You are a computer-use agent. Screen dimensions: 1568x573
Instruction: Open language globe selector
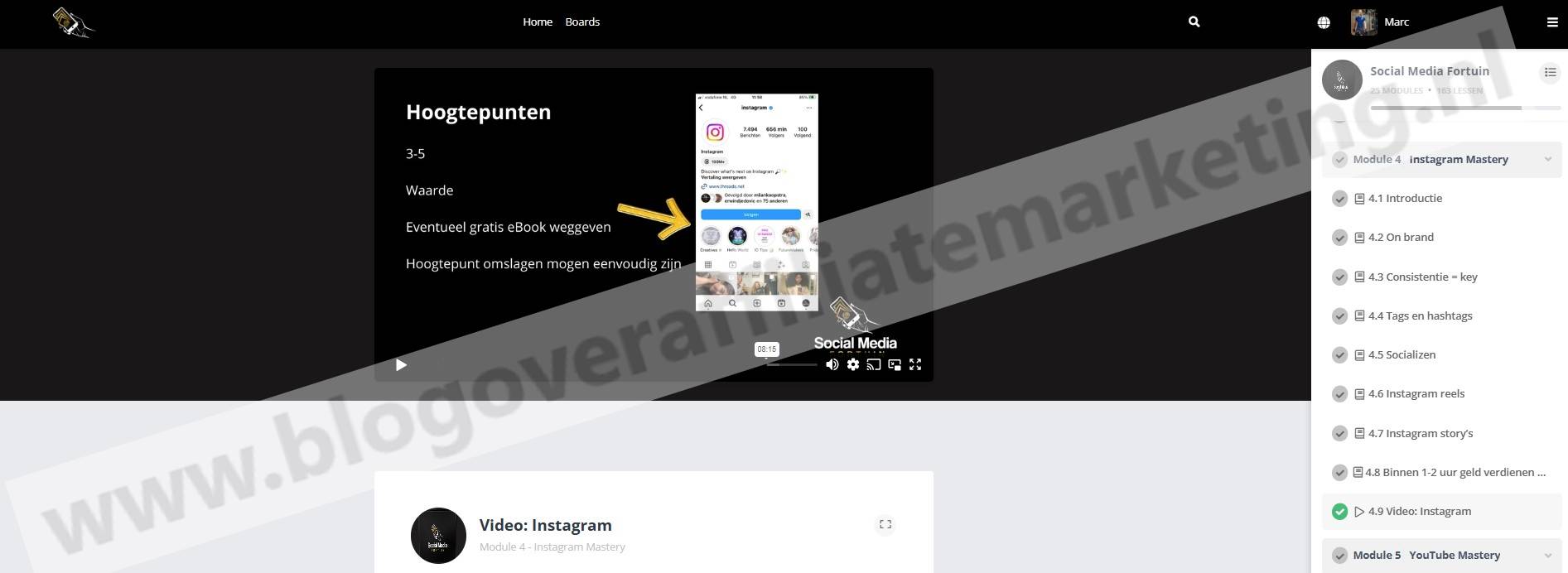tap(1324, 22)
